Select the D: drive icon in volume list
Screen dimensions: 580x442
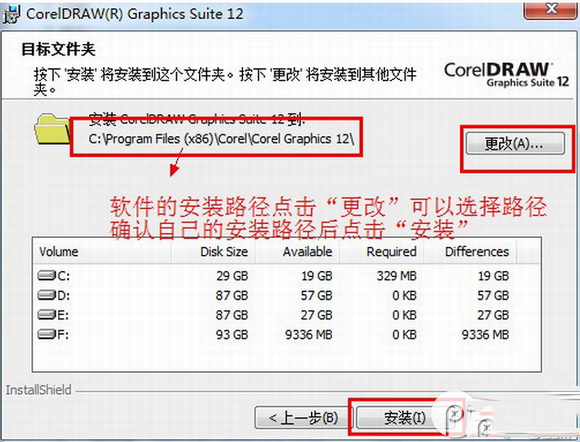[47, 295]
